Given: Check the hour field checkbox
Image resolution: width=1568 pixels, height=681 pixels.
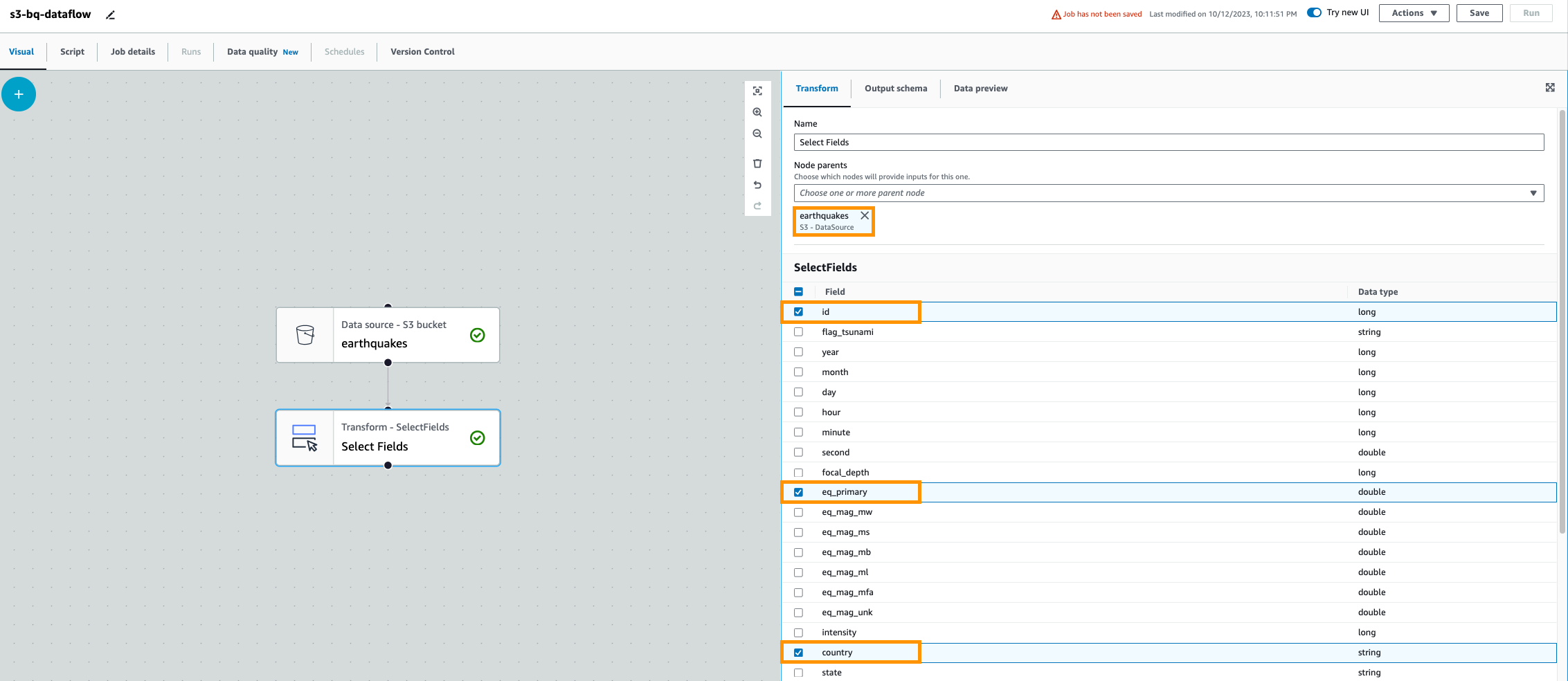Looking at the screenshot, I should 798,412.
